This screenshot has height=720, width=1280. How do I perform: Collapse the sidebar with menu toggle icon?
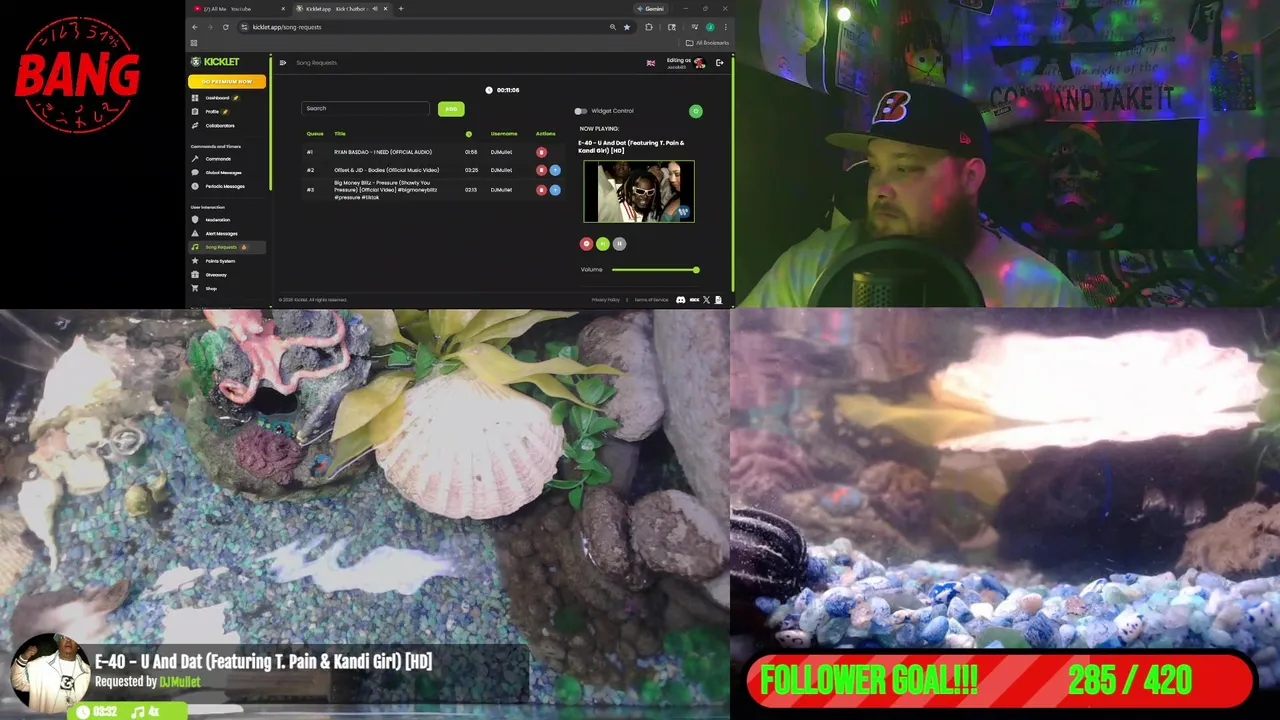tap(283, 63)
